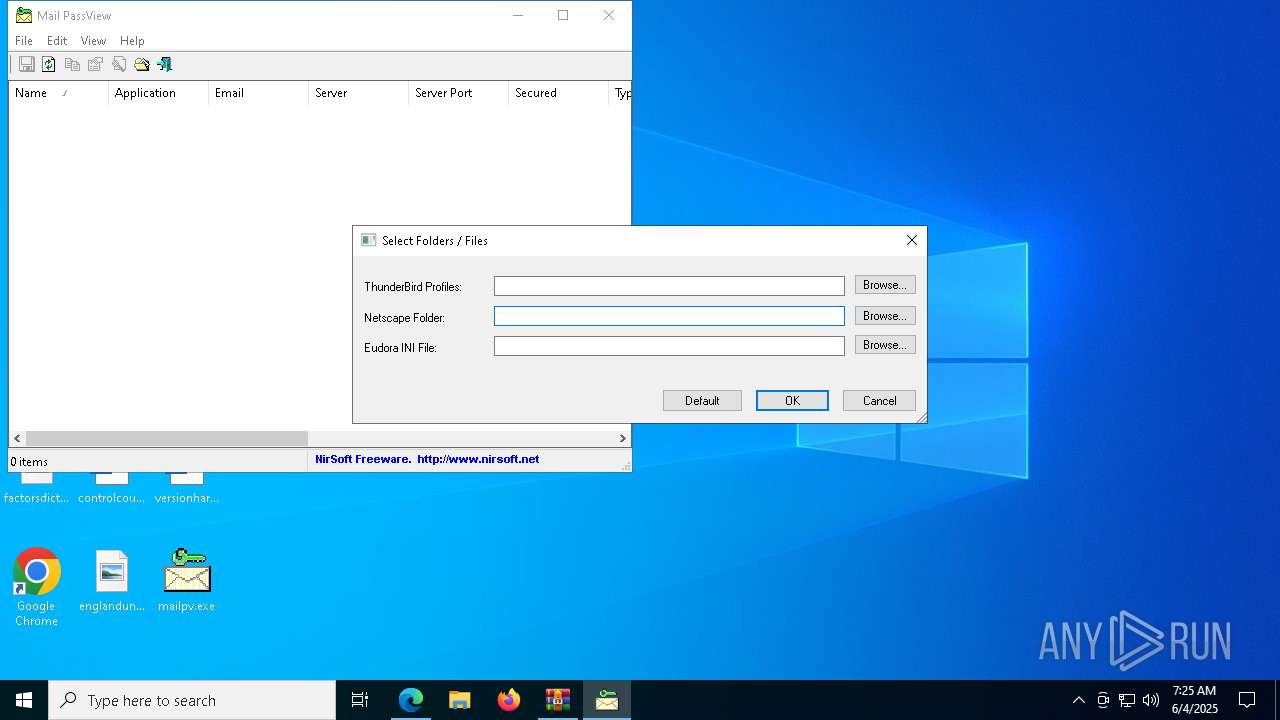Click the Save Selected Items toolbar icon
Screen dimensions: 1280x720
coord(27,64)
